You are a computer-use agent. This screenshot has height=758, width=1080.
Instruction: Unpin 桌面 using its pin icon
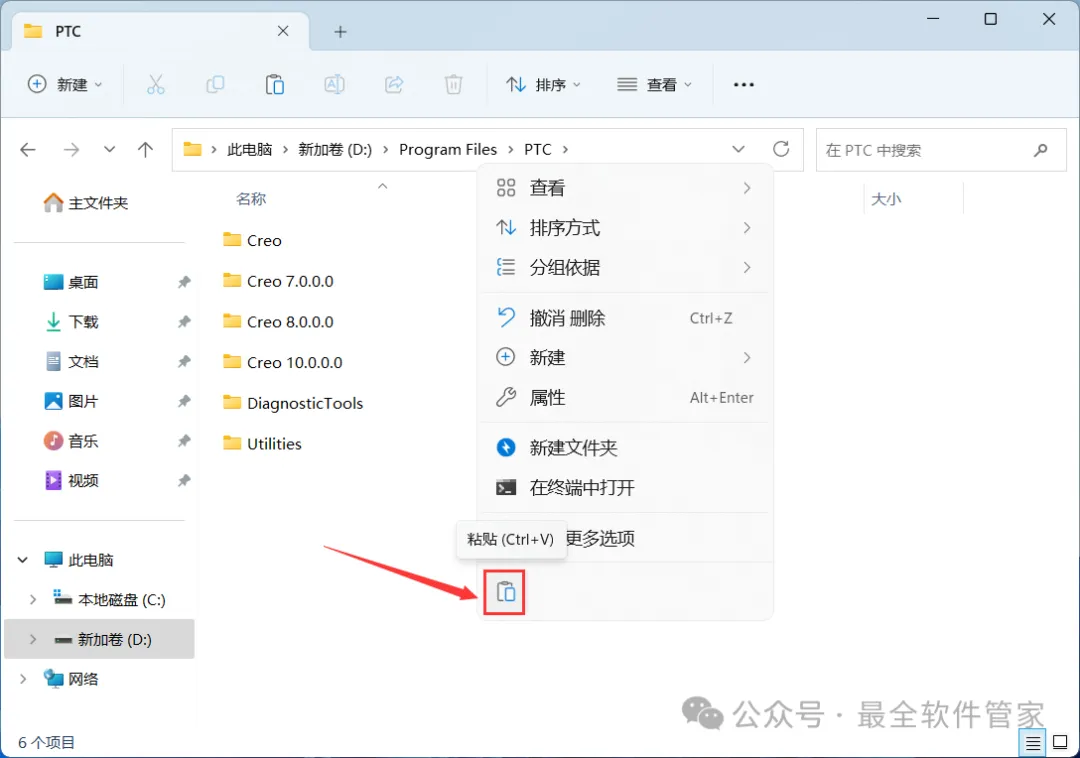point(184,282)
